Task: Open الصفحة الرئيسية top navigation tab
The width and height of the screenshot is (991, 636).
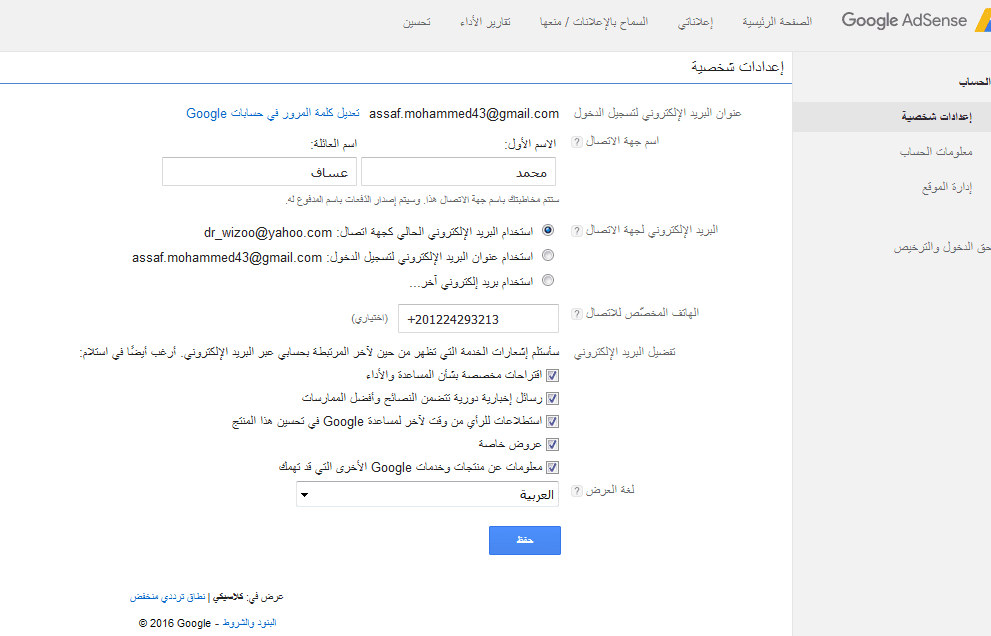Action: pyautogui.click(x=777, y=21)
